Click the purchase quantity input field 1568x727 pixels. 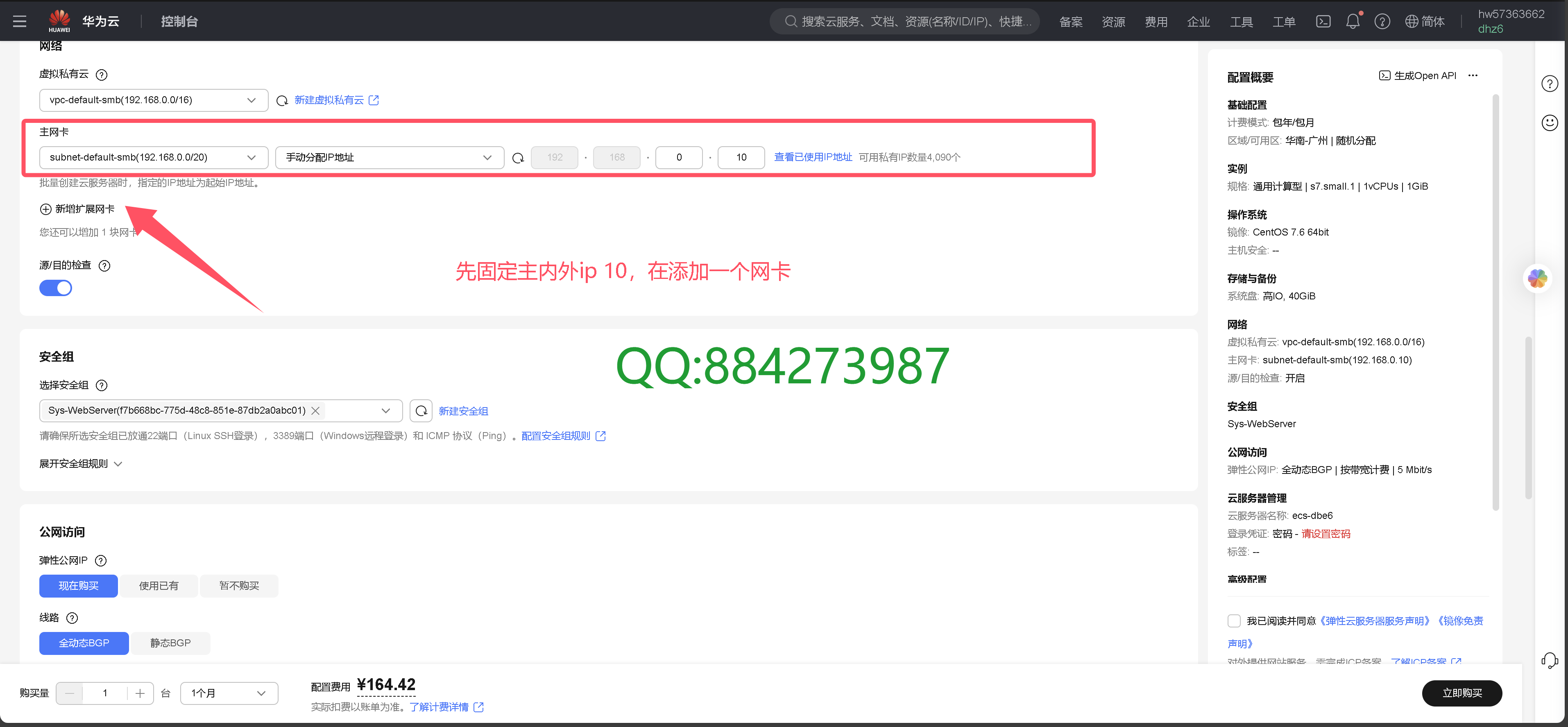(x=105, y=693)
